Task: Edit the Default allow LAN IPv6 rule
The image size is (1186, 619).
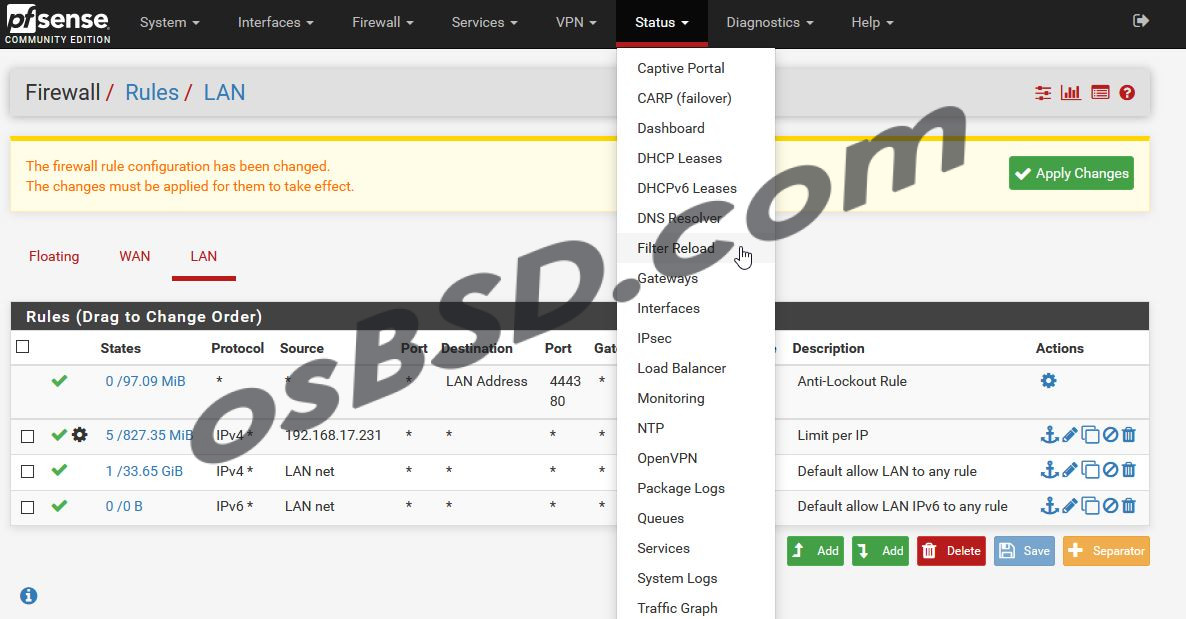Action: [1070, 505]
